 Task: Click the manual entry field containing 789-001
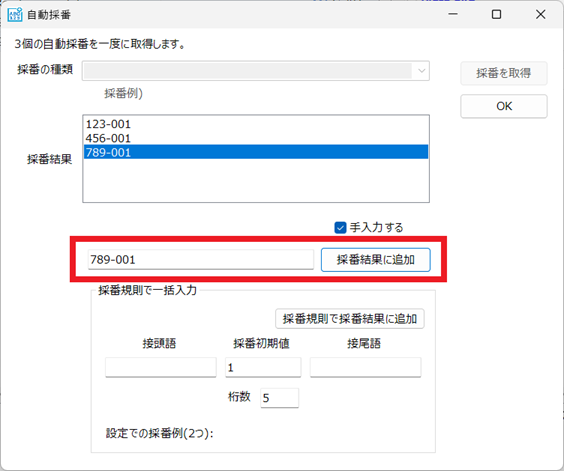click(201, 259)
